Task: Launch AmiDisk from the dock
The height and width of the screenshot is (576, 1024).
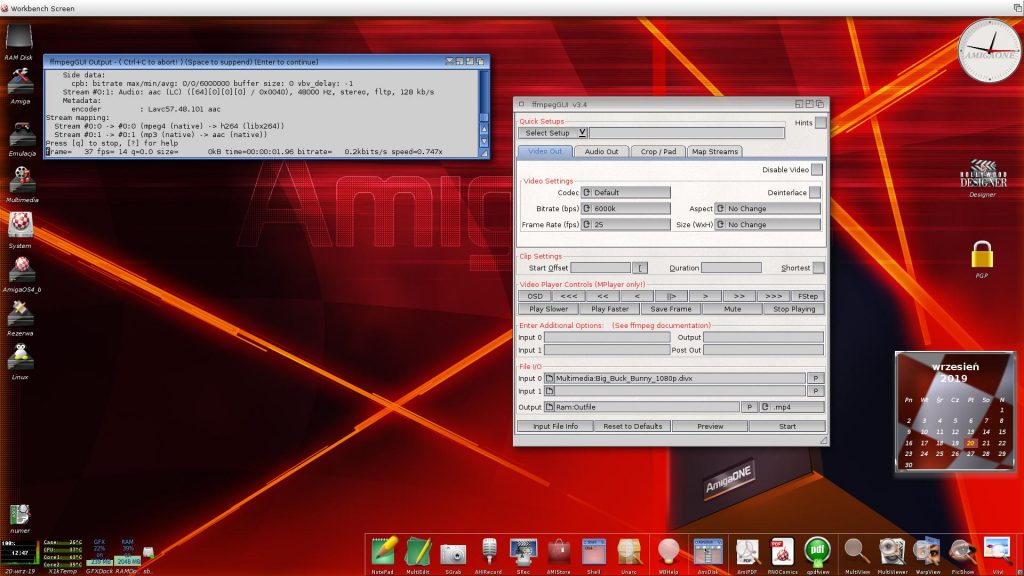Action: [708, 552]
